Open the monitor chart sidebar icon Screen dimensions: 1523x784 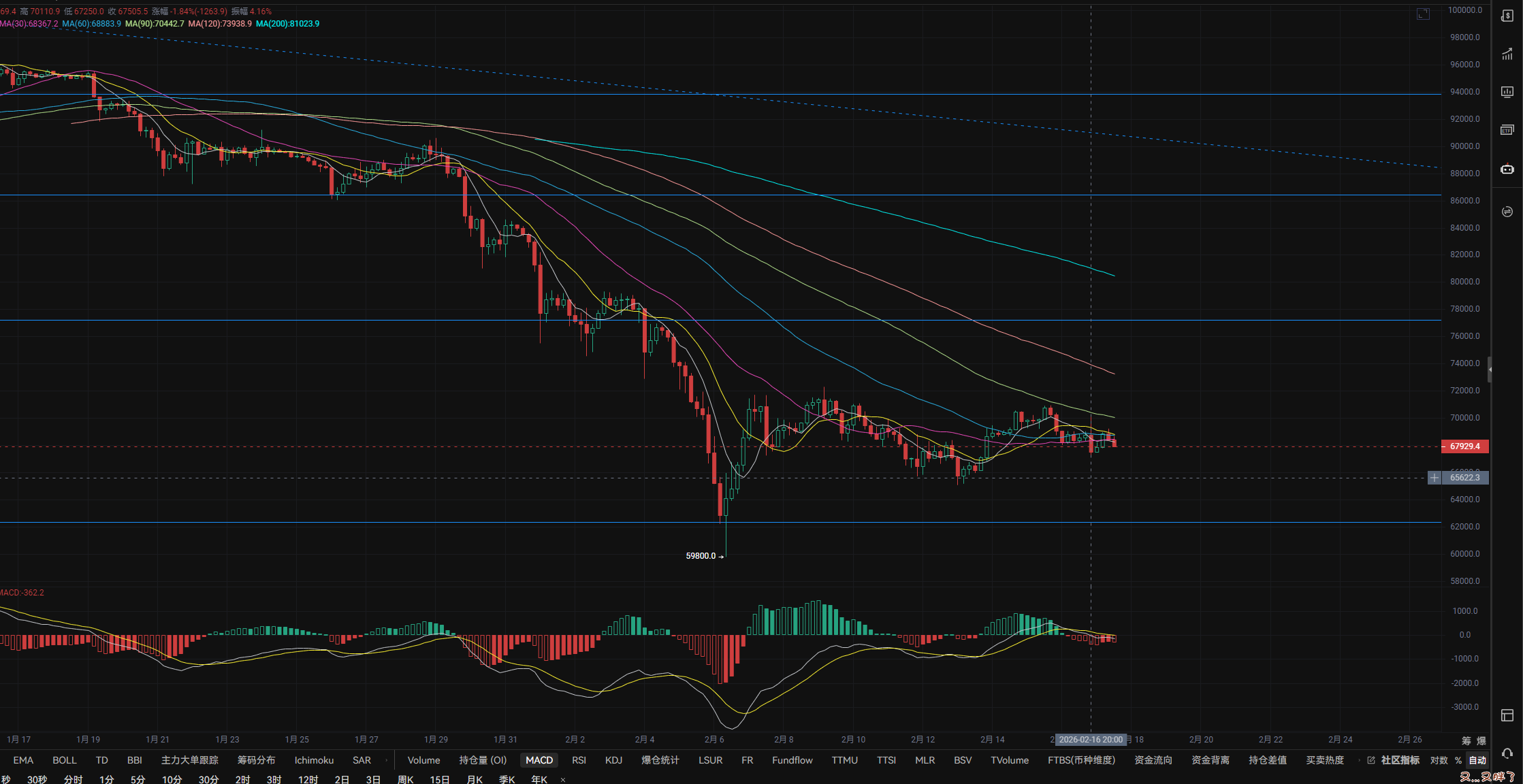click(1507, 92)
